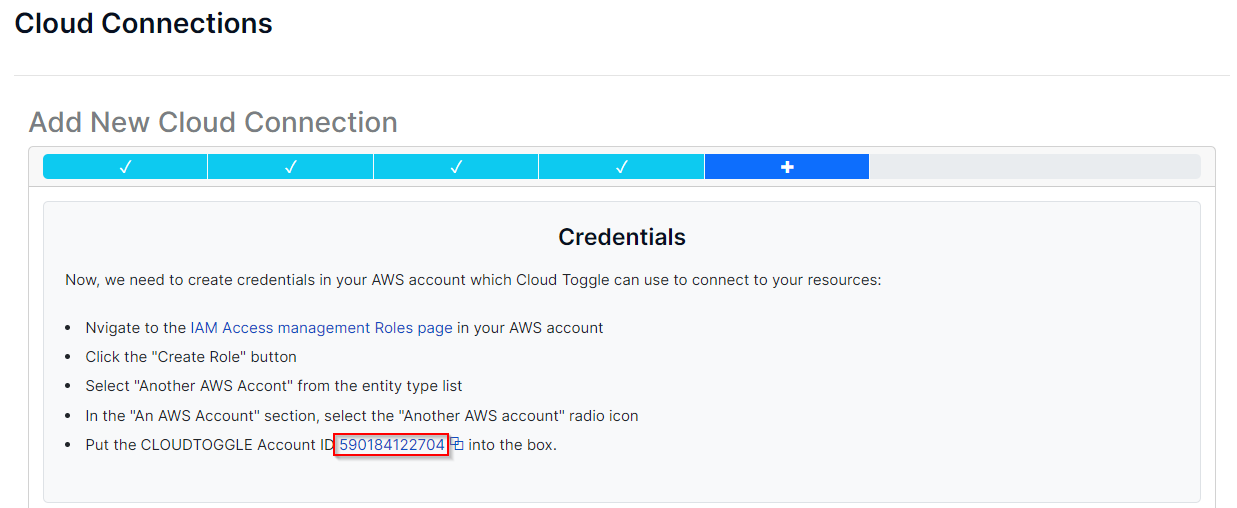Click the second completed step checkmark
Image resolution: width=1237 pixels, height=508 pixels.
tap(290, 167)
